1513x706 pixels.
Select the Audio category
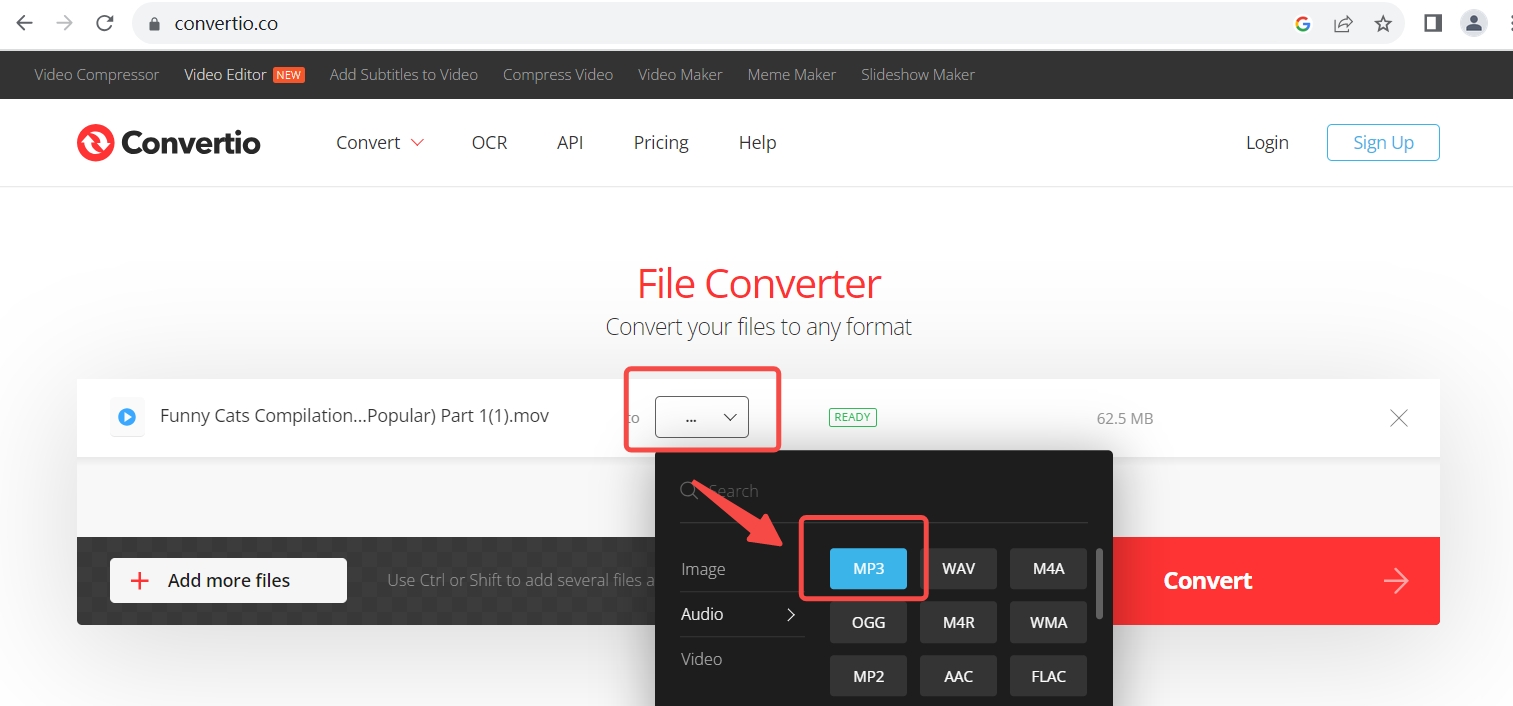[702, 614]
